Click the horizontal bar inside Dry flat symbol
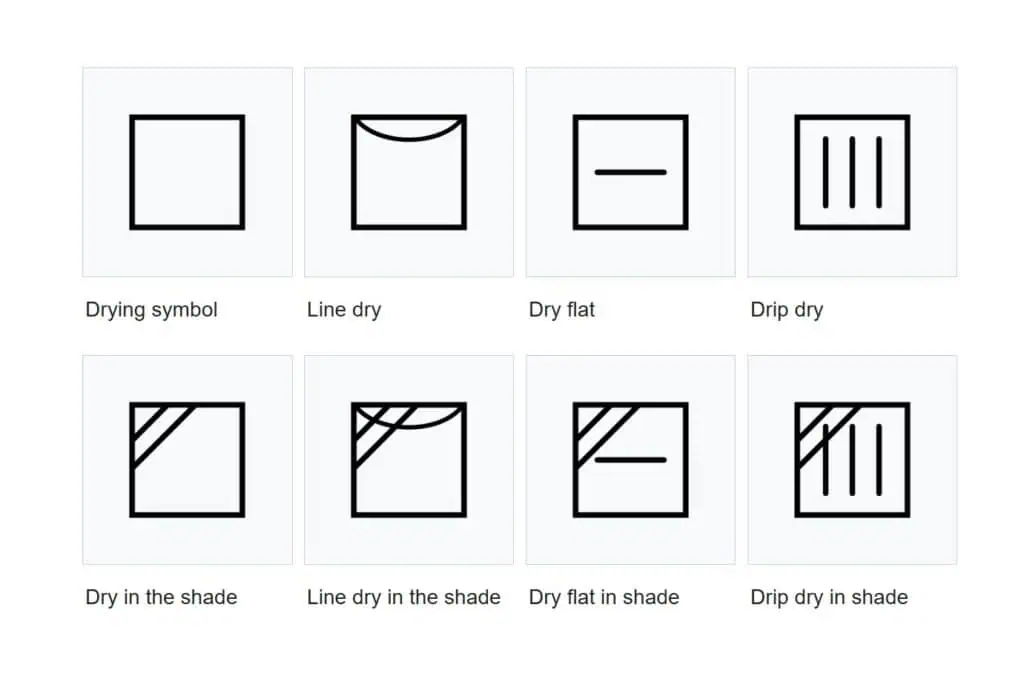This screenshot has width=1024, height=676. point(630,172)
